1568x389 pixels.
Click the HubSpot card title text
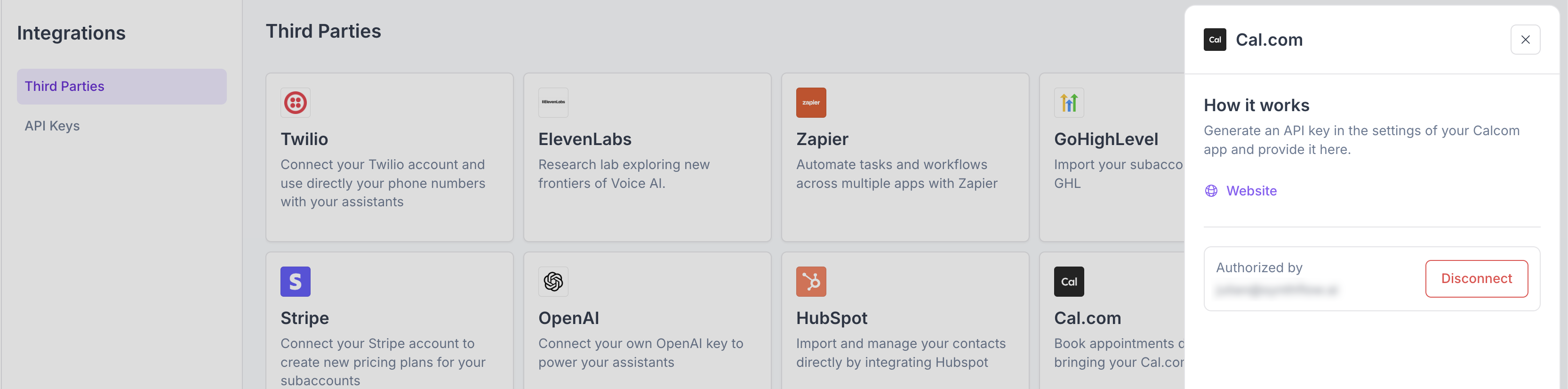[x=832, y=318]
